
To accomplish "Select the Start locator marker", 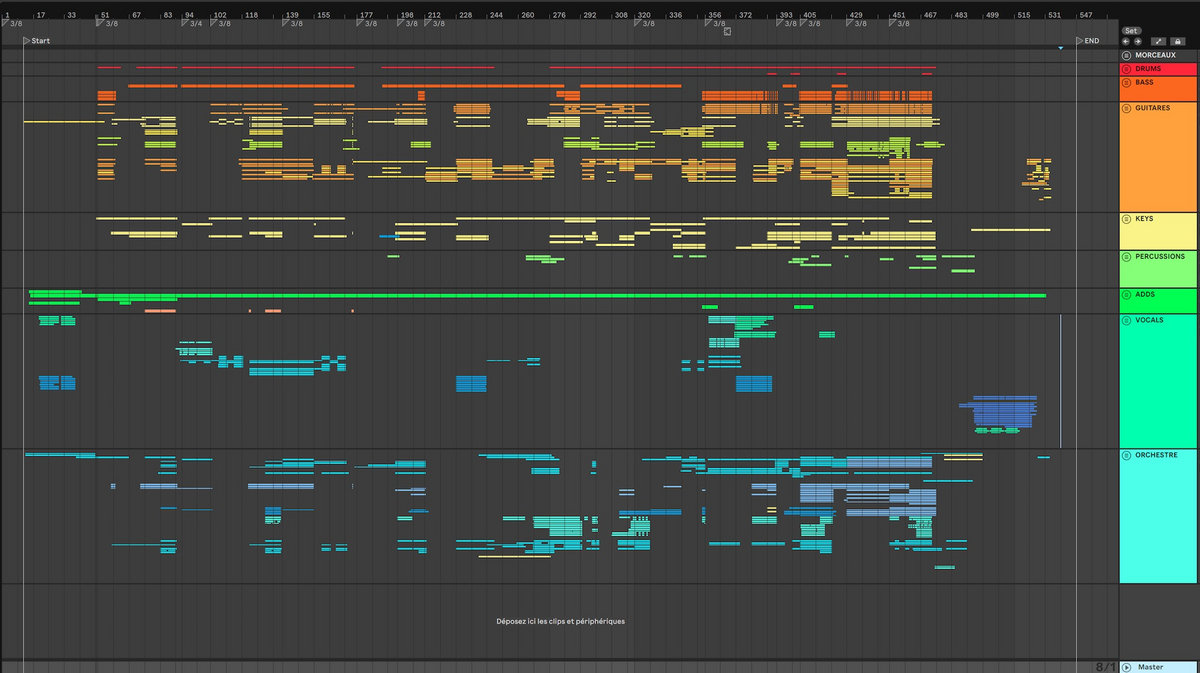I will [27, 41].
